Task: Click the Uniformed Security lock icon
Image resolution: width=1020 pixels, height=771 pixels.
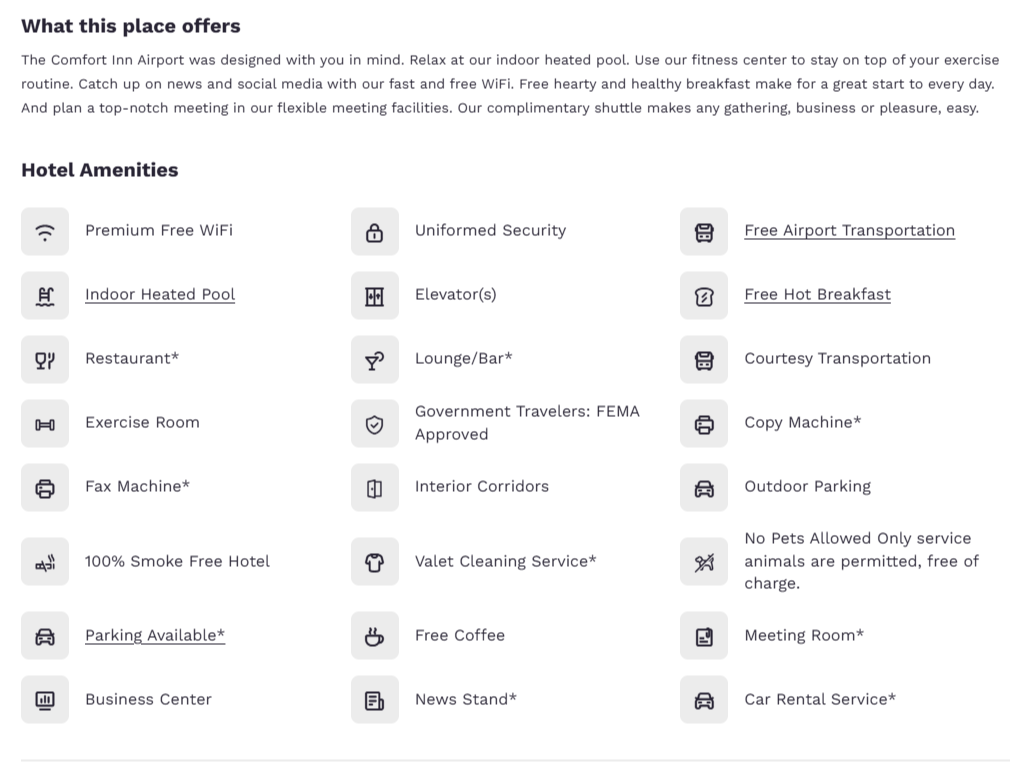Action: (x=375, y=232)
